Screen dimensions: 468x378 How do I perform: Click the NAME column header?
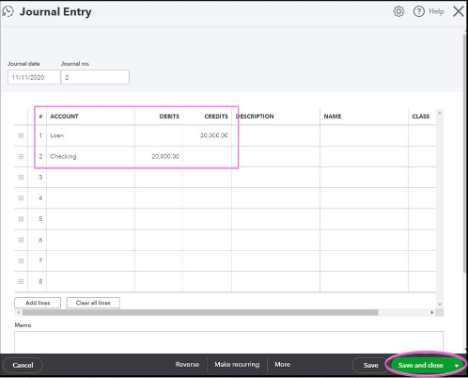332,116
